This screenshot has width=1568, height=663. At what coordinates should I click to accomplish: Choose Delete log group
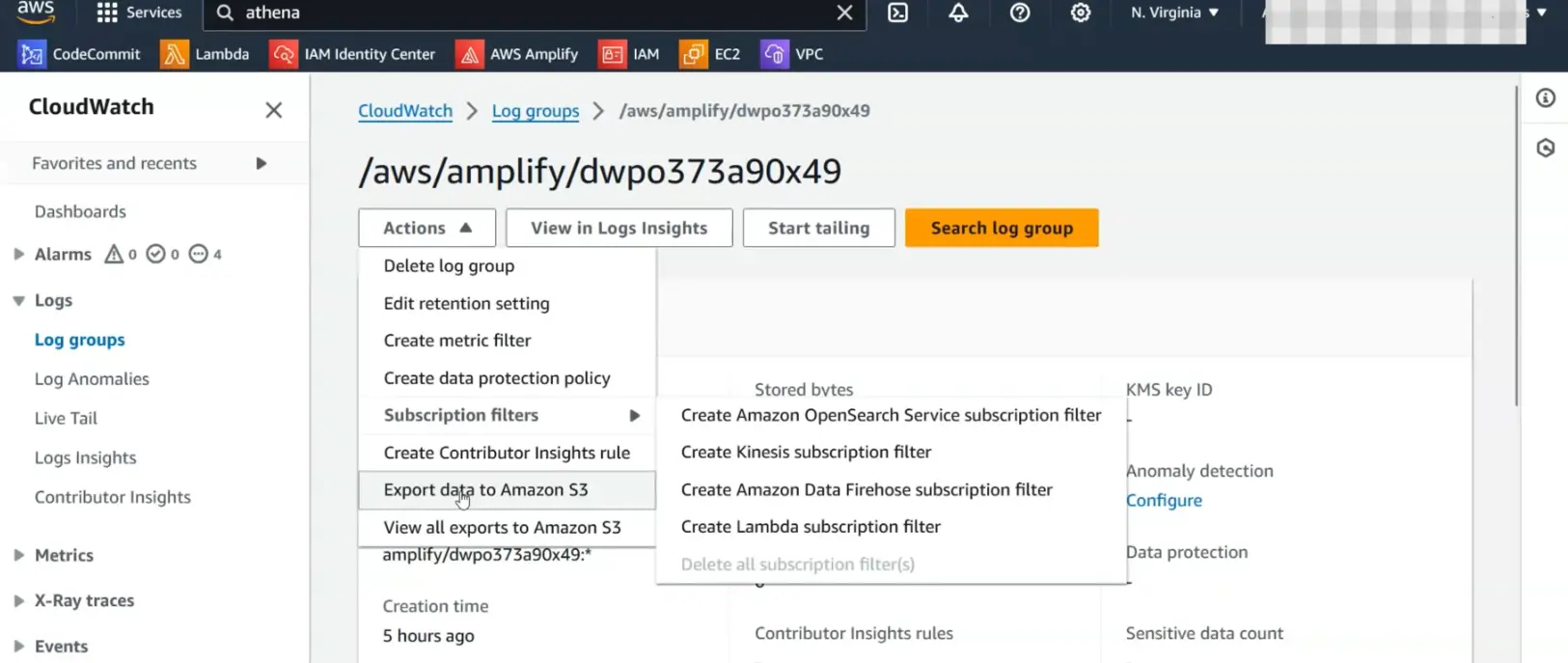tap(507, 265)
